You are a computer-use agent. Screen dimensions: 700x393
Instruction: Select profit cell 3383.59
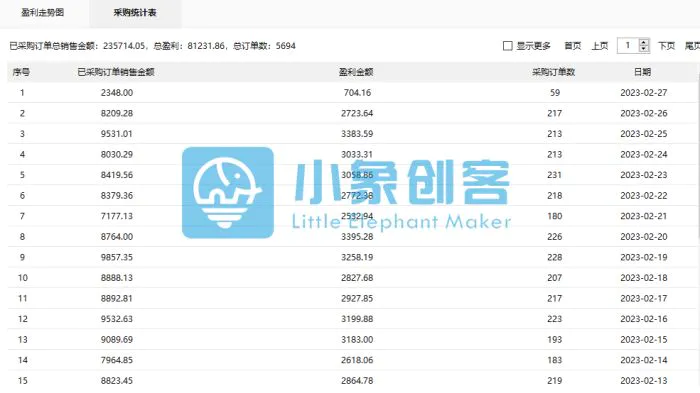(x=357, y=134)
